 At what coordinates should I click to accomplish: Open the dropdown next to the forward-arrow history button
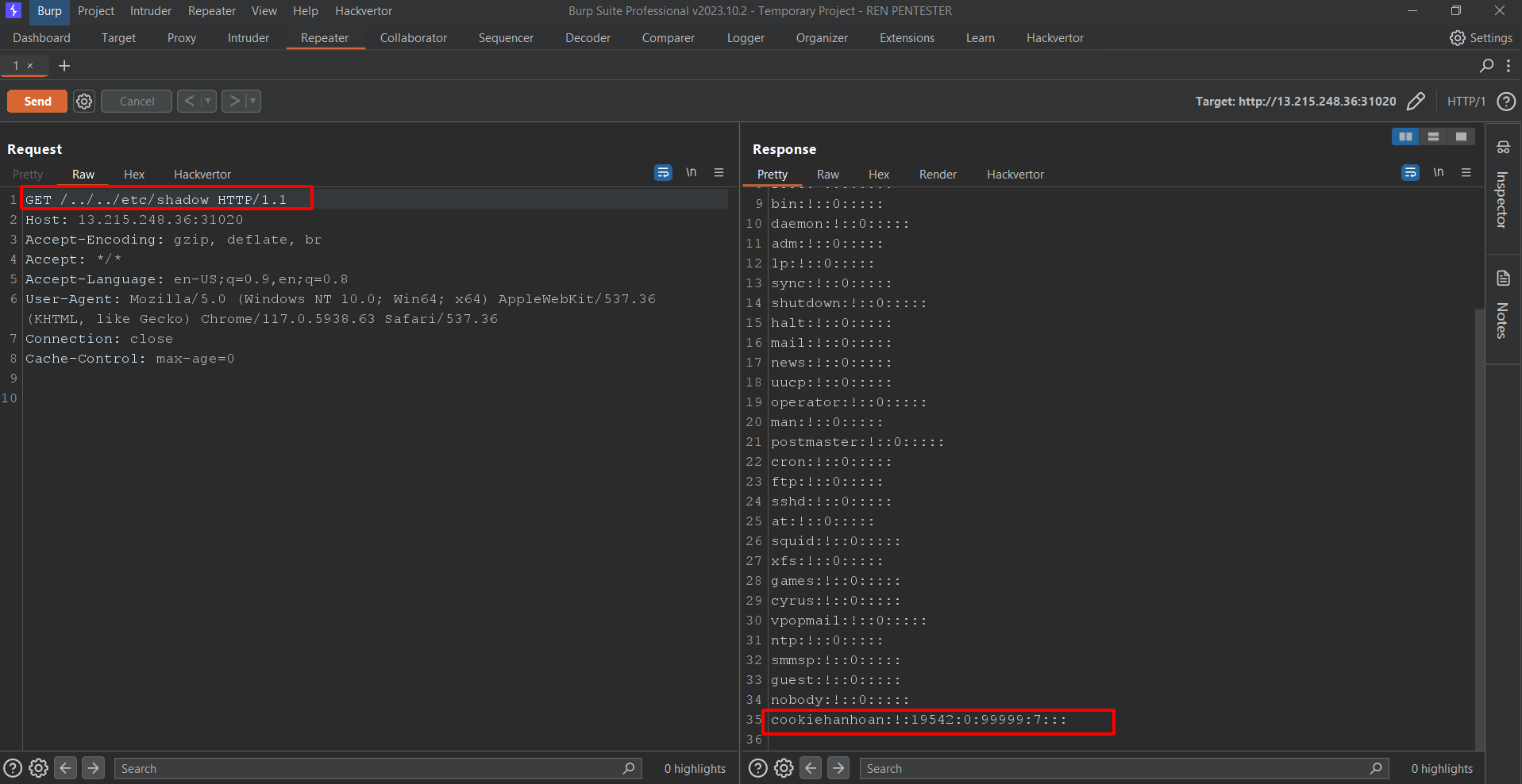[252, 101]
